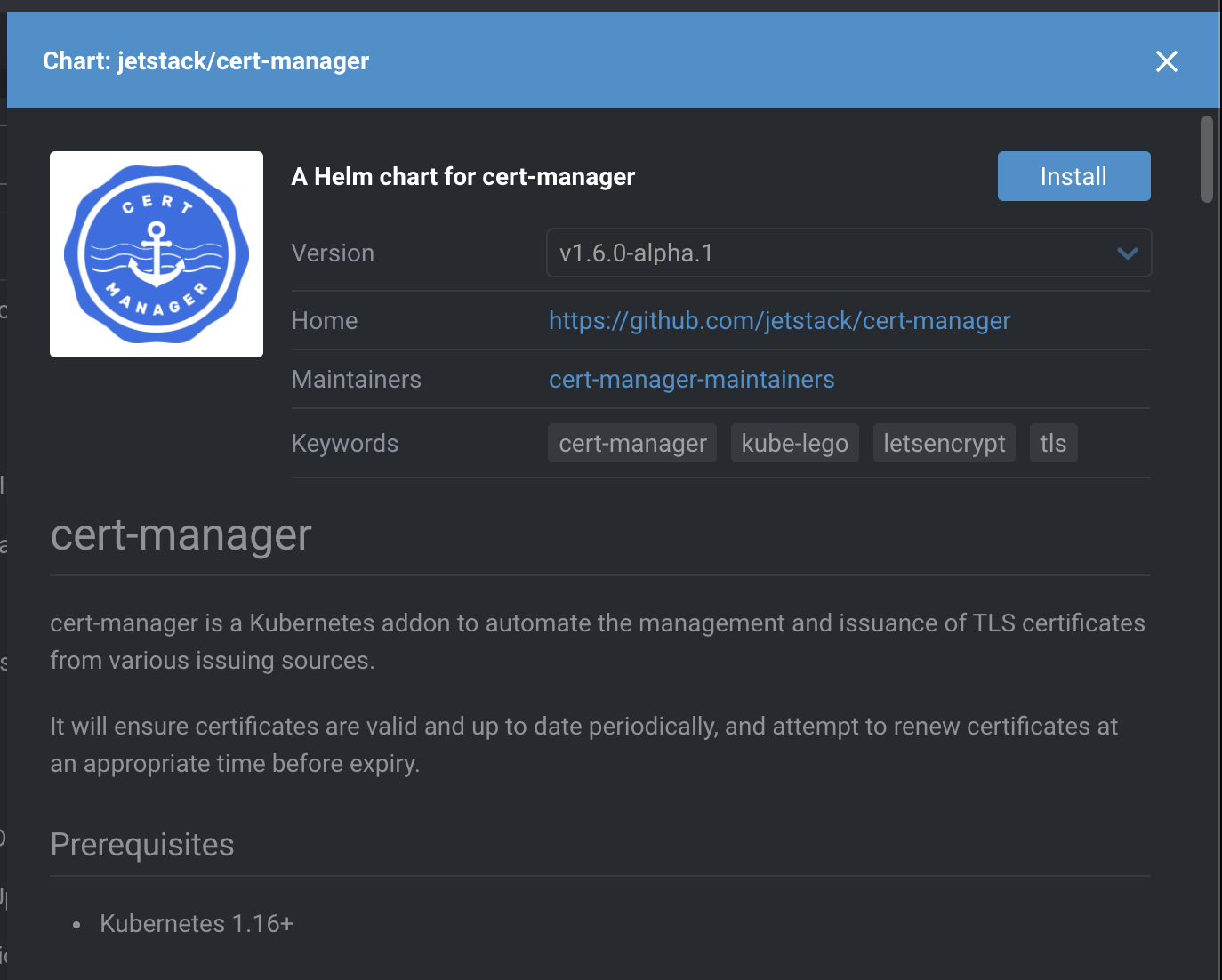Select the tls keyword tag
The height and width of the screenshot is (980, 1222).
point(1053,442)
